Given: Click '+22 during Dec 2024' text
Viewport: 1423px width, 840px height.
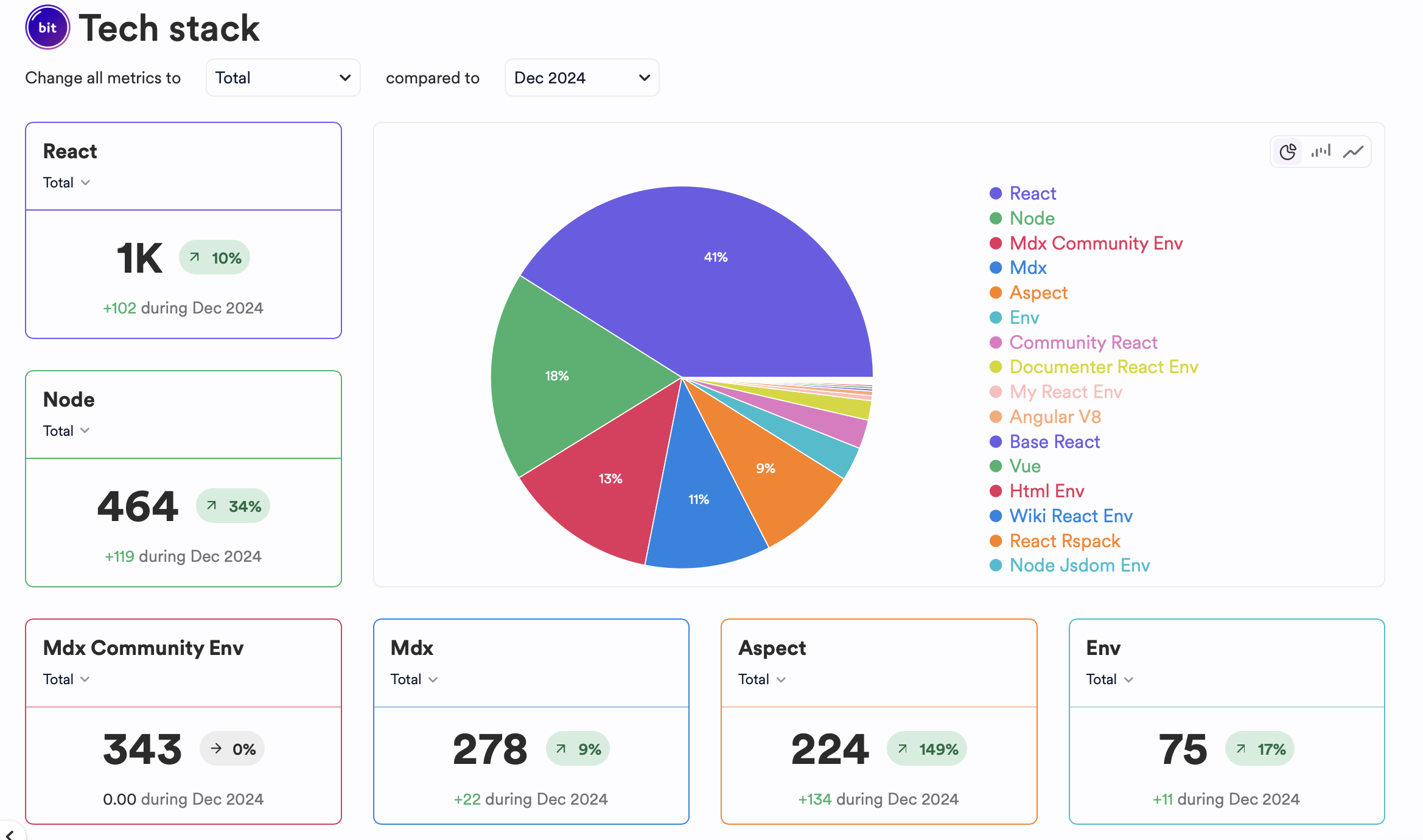Looking at the screenshot, I should pos(531,799).
